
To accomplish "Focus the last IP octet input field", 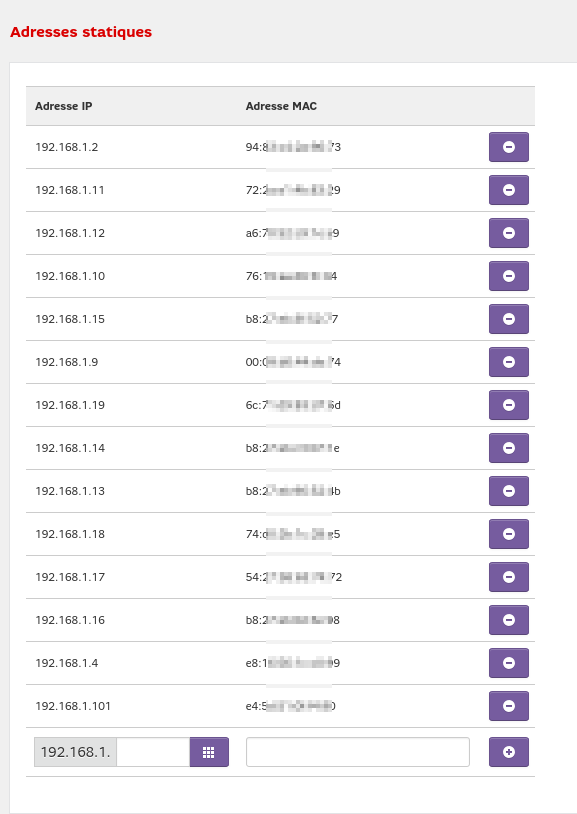I will 153,752.
